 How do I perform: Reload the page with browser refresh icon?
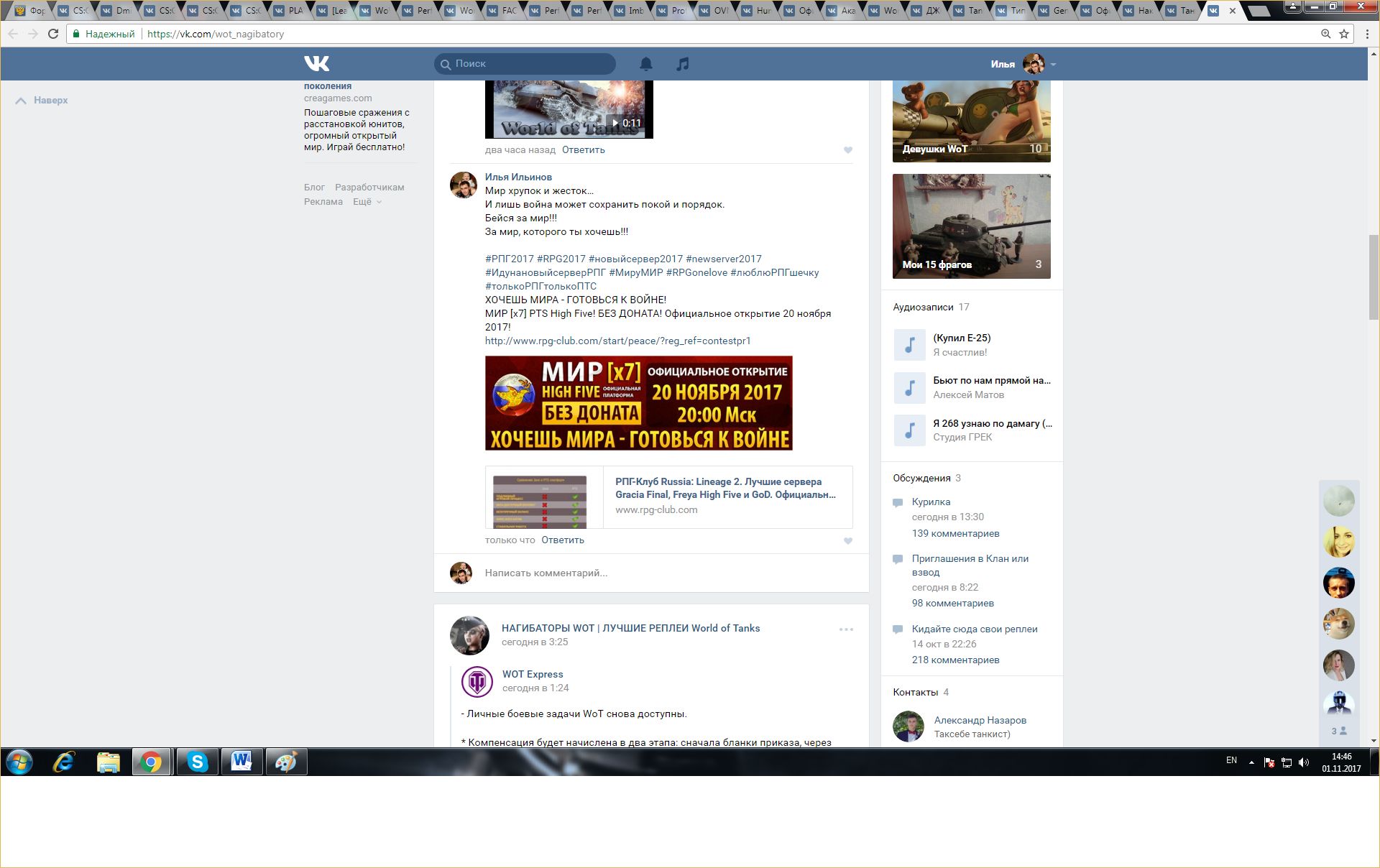click(52, 34)
